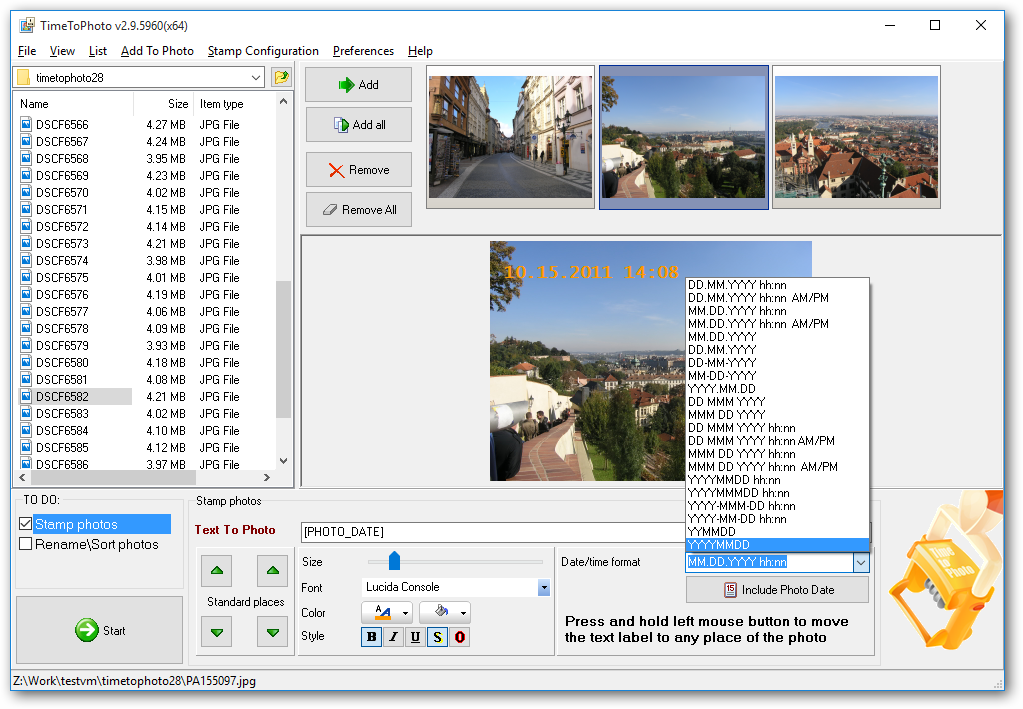Uncheck the Stamp photos checkbox
The image size is (1023, 709).
pyautogui.click(x=26, y=524)
